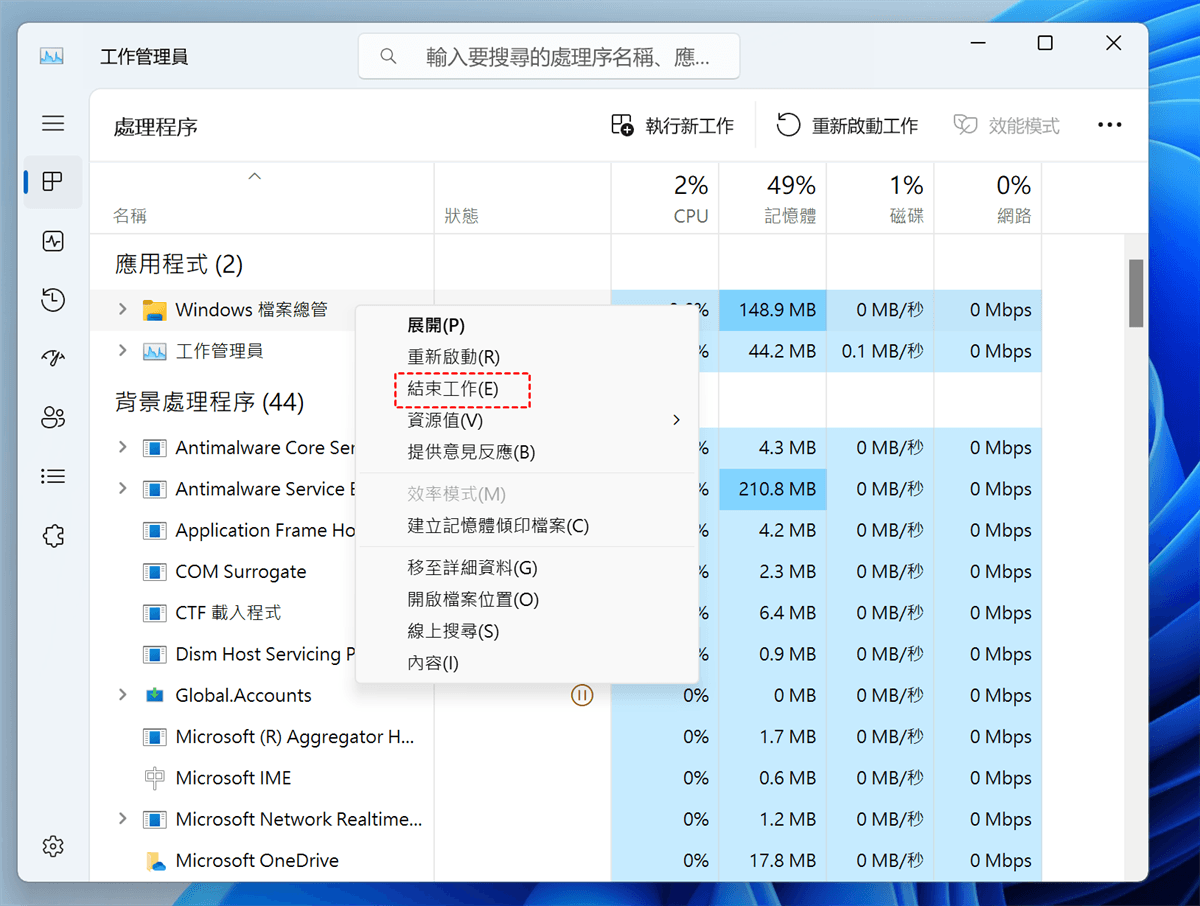This screenshot has height=906, width=1200.
Task: Click the Global.Accounts process icon
Action: (154, 695)
